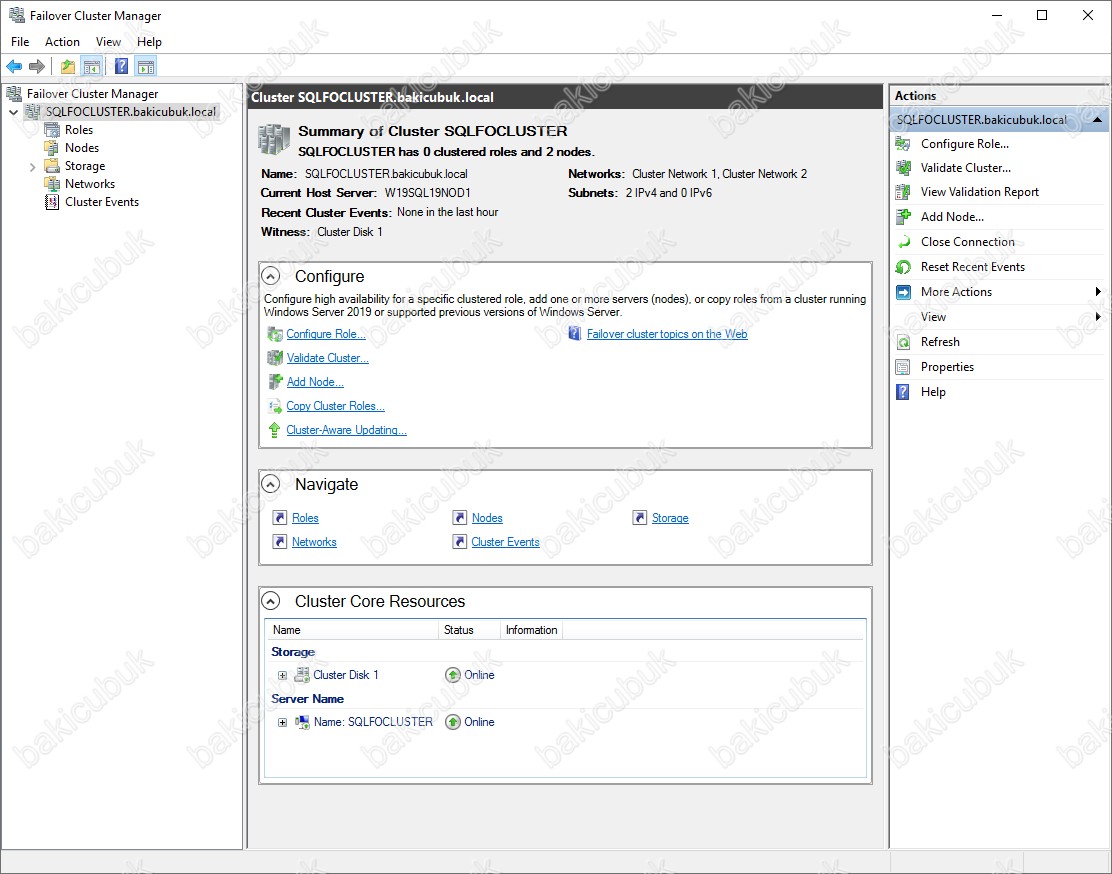Click the Storage shortcut icon under Navigate
This screenshot has width=1112, height=874.
640,518
